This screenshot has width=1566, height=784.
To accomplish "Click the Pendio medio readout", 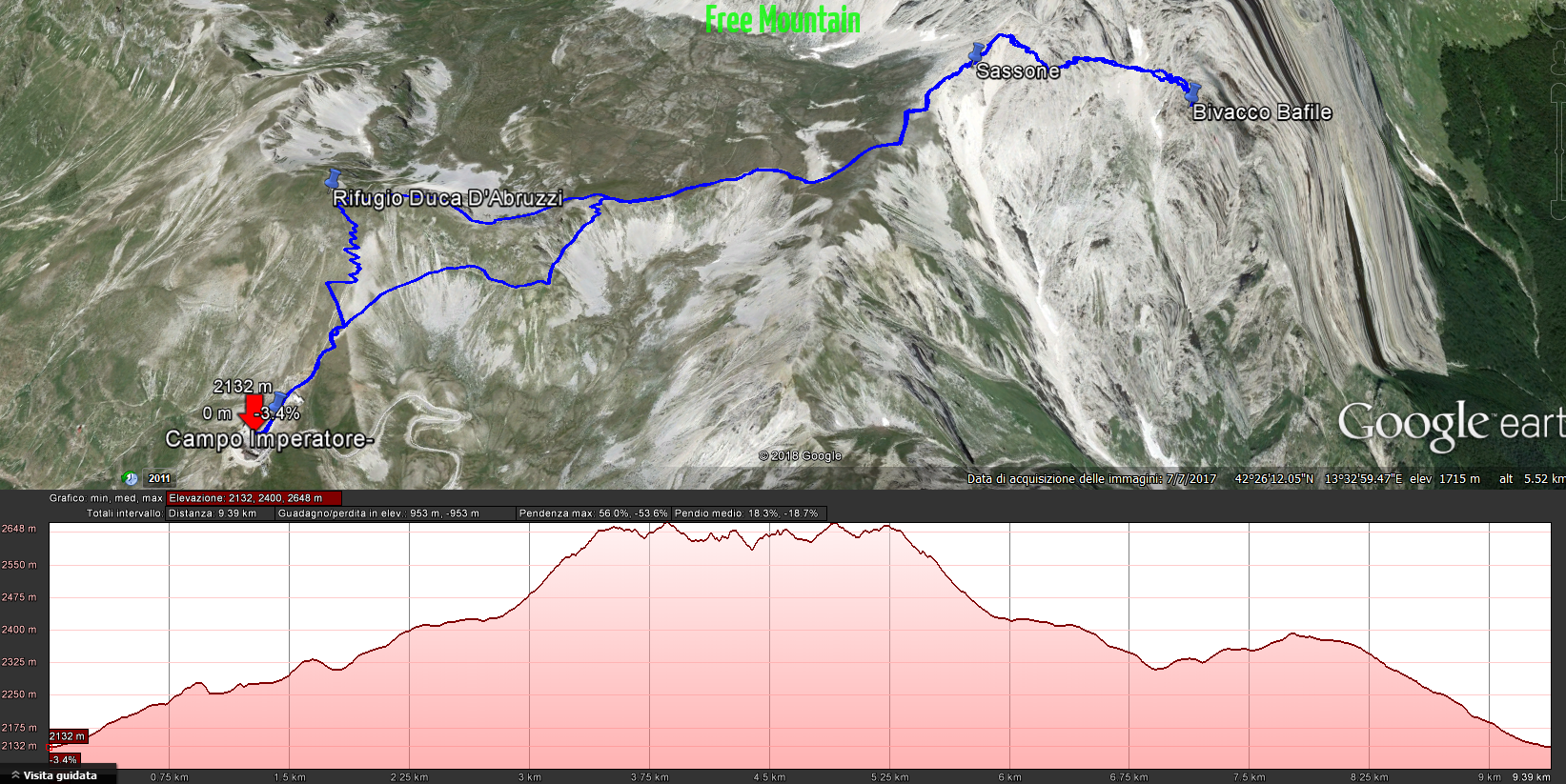I will point(746,513).
